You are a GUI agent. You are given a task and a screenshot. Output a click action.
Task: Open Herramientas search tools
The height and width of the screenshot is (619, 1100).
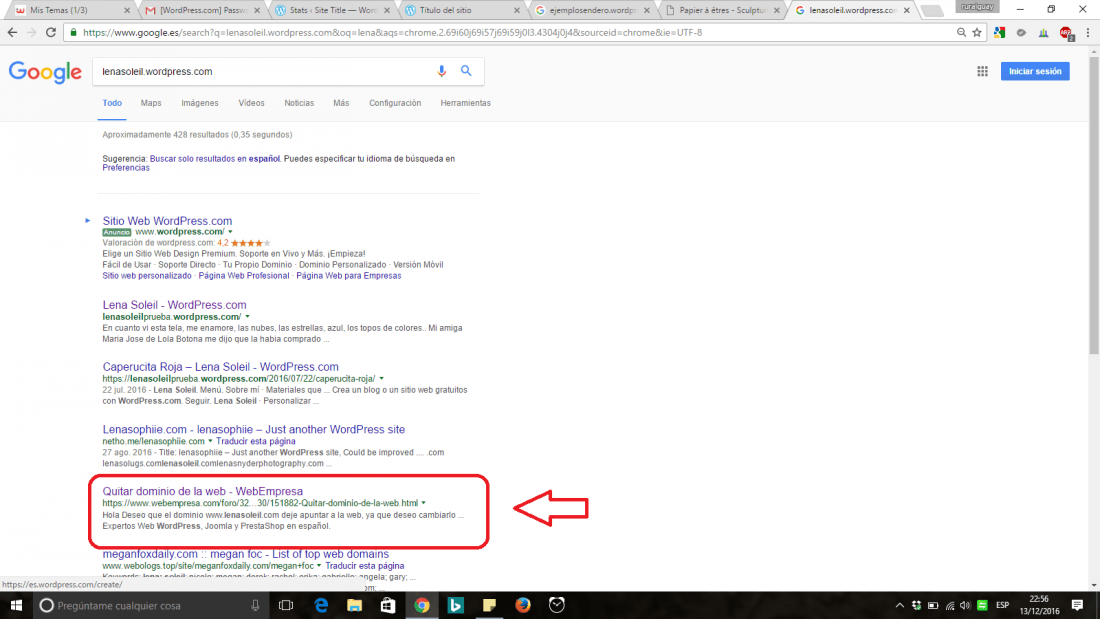pyautogui.click(x=465, y=103)
